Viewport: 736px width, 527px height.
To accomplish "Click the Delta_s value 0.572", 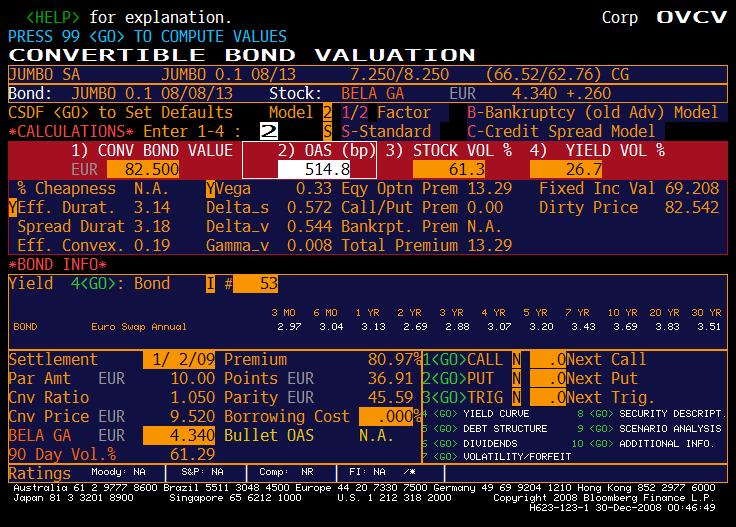I will tap(309, 207).
